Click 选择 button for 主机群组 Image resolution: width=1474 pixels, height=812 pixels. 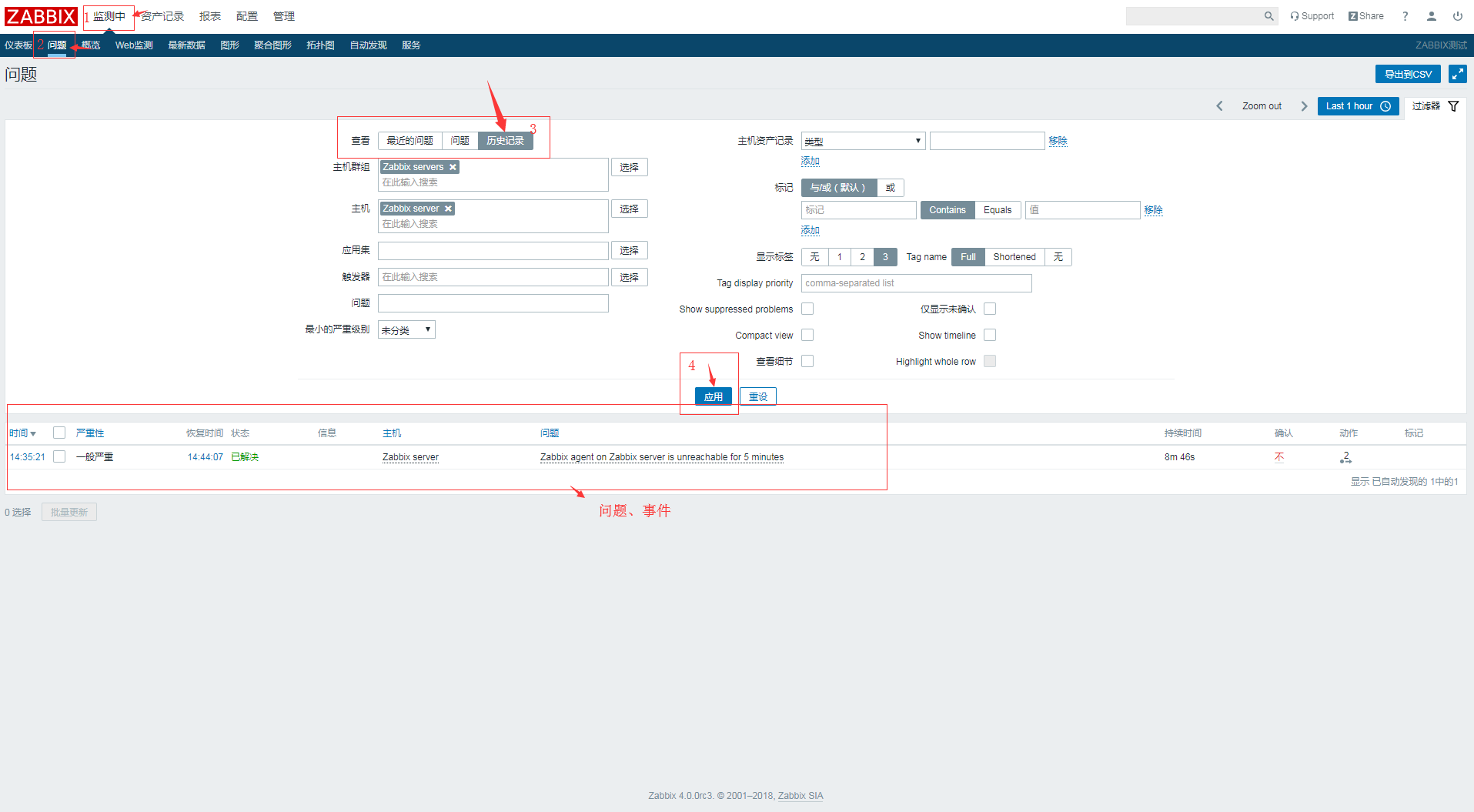630,167
